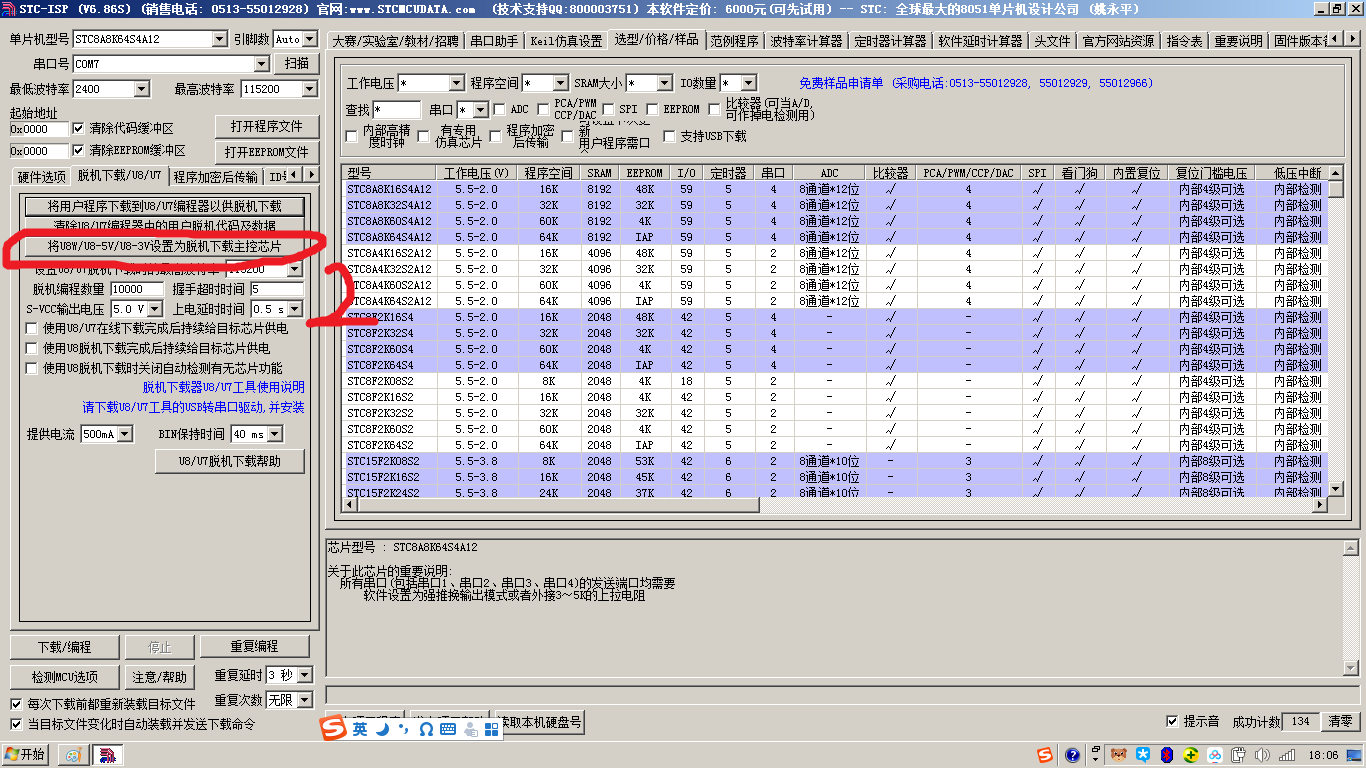The height and width of the screenshot is (768, 1366).
Task: Click the chip table's horizontal scrollbar
Action: click(834, 504)
